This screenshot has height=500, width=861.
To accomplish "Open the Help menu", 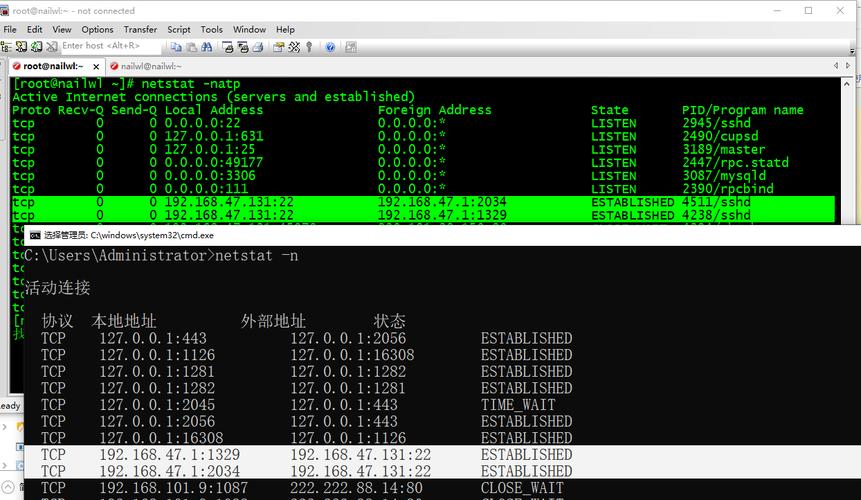I will (x=285, y=30).
